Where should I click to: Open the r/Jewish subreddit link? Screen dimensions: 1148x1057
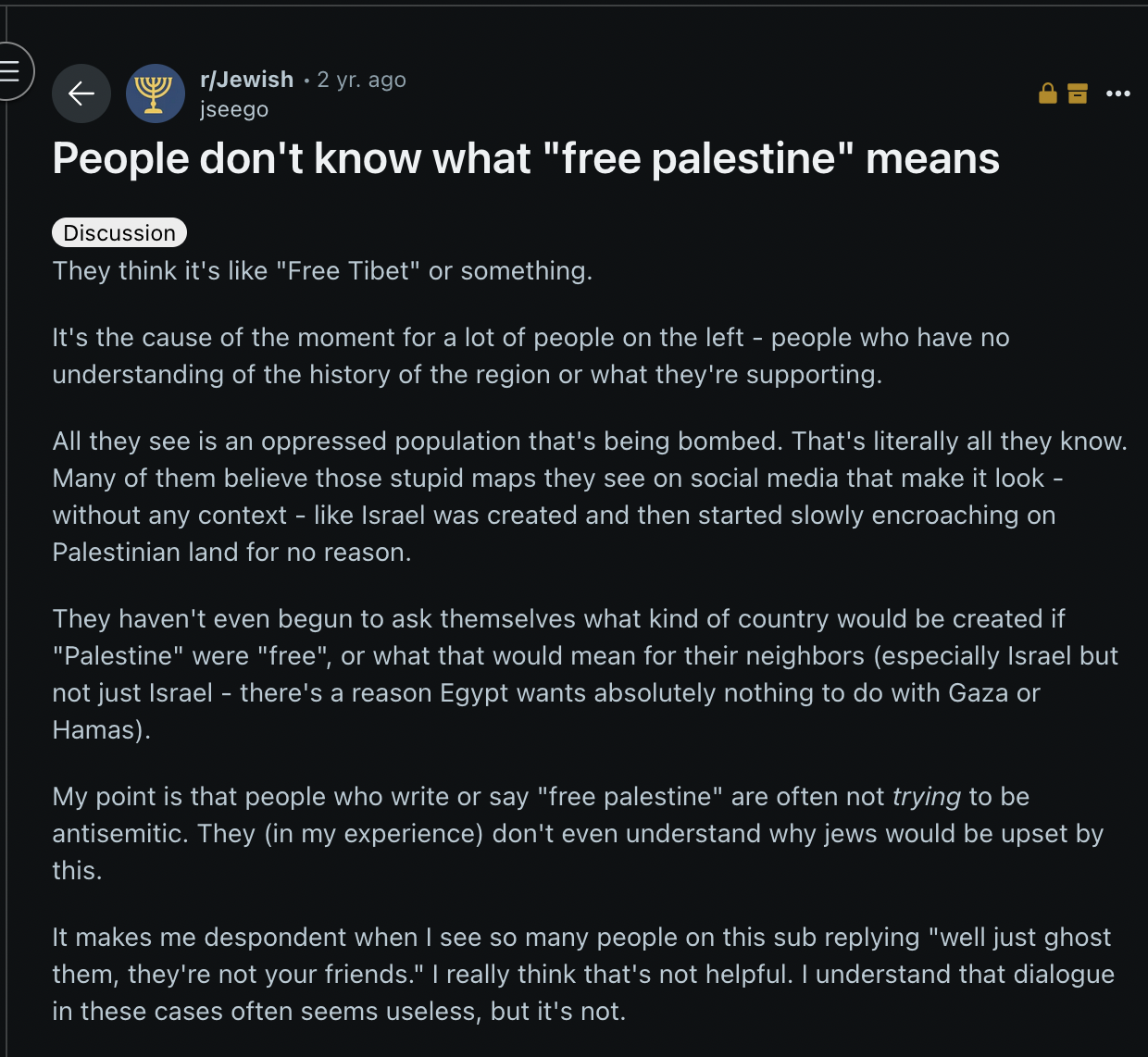246,80
